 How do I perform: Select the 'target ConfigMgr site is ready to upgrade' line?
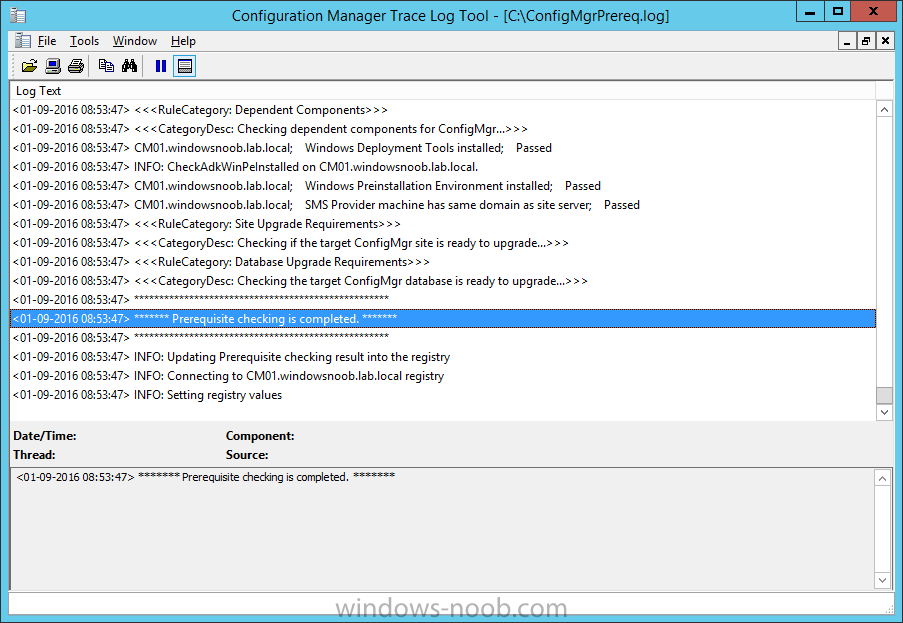(442, 242)
